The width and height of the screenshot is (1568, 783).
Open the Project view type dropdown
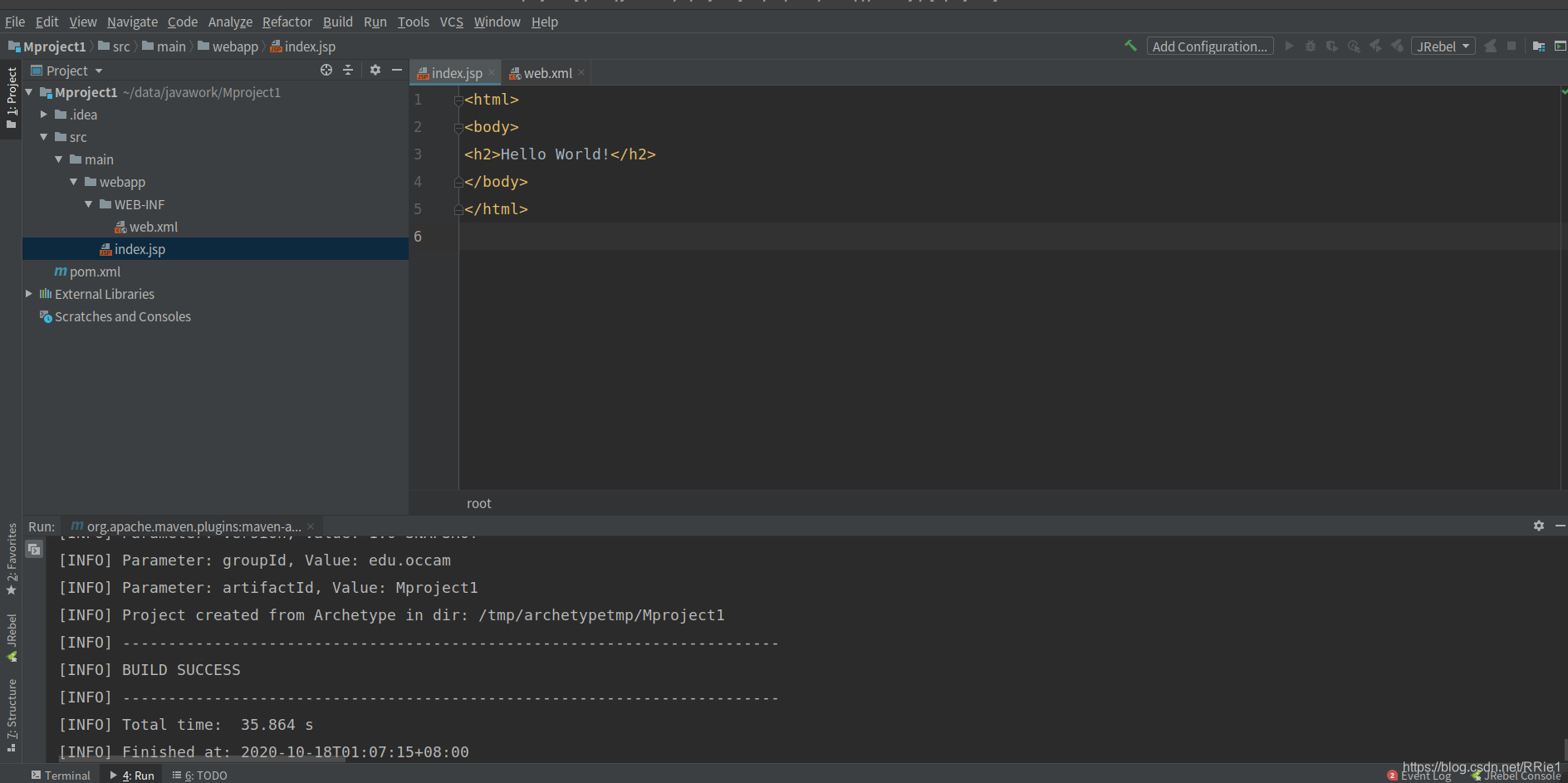66,71
